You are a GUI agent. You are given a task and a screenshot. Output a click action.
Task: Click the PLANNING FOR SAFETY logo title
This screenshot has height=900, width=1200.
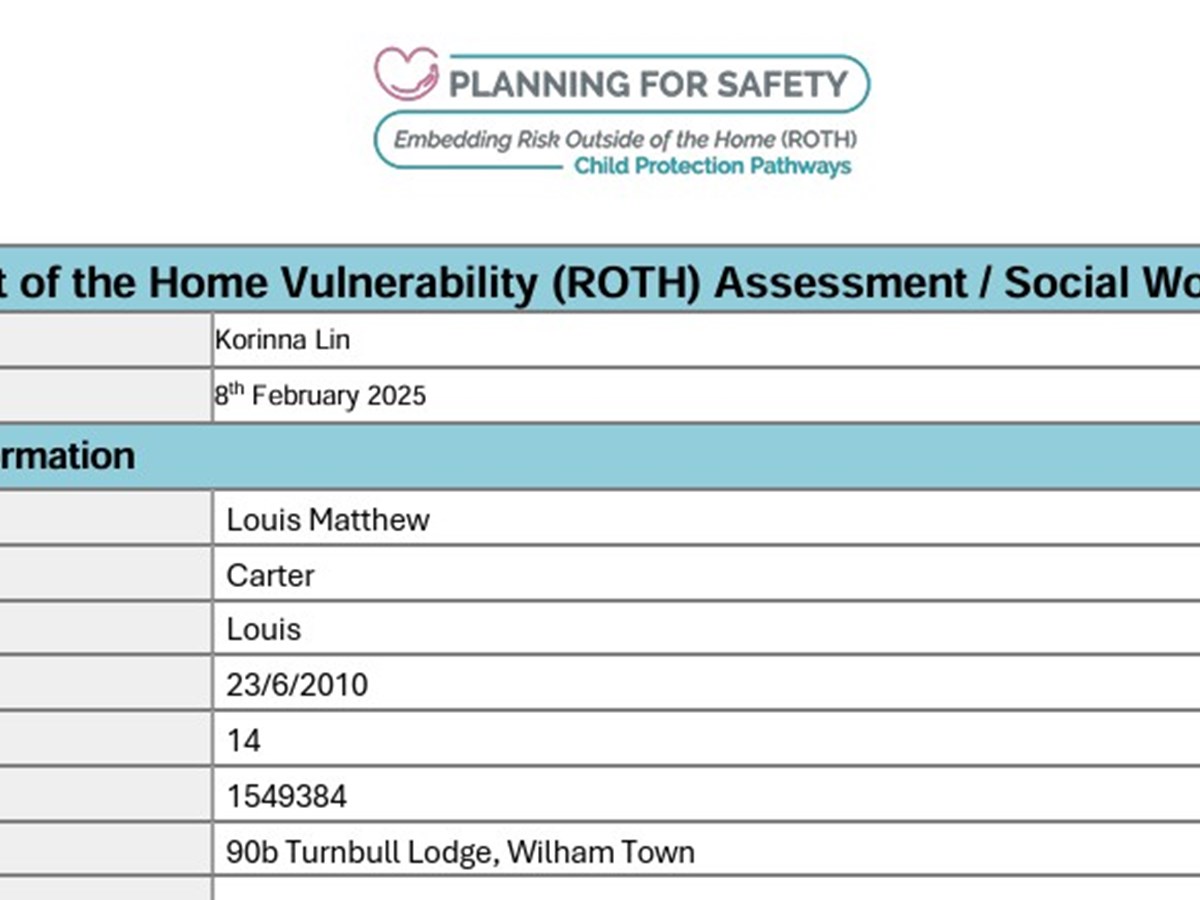[648, 83]
